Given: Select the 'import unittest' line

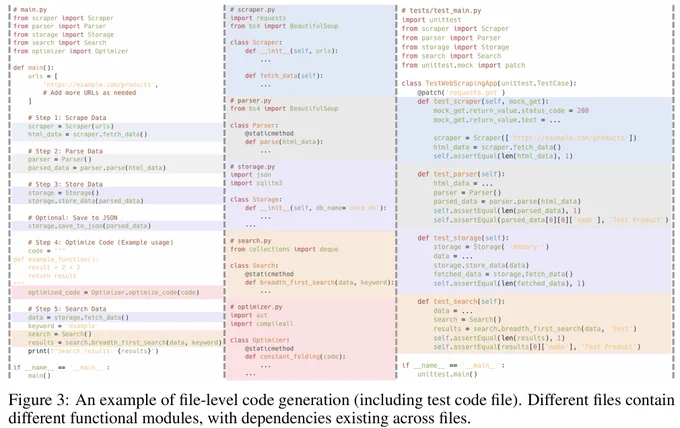Looking at the screenshot, I should click(x=432, y=20).
